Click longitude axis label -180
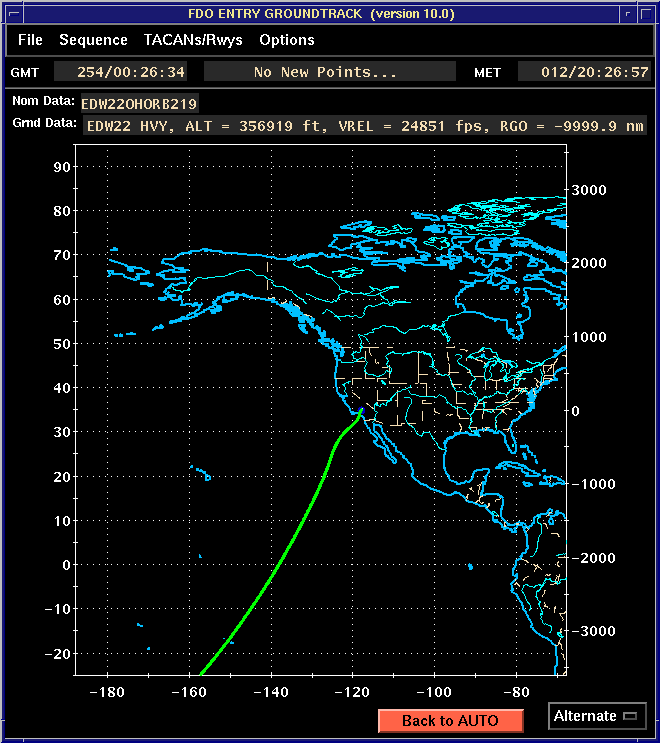 click(x=107, y=692)
